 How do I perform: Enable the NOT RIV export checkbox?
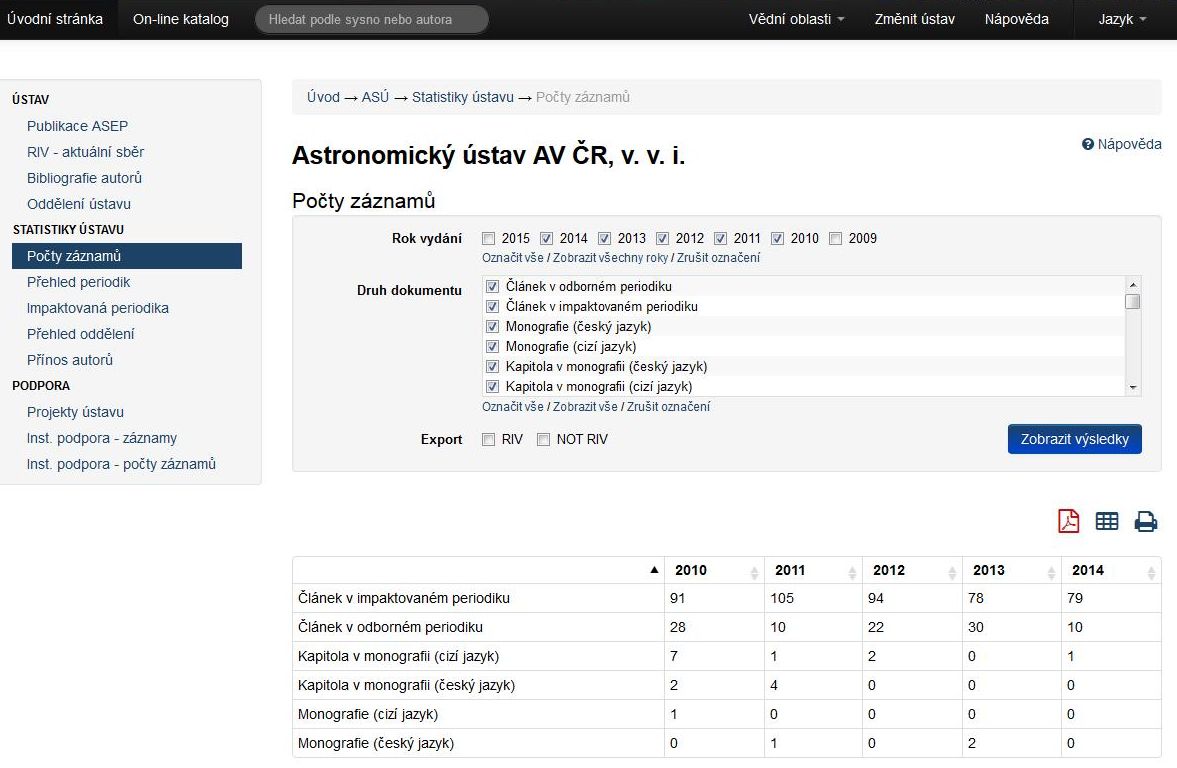tap(543, 440)
